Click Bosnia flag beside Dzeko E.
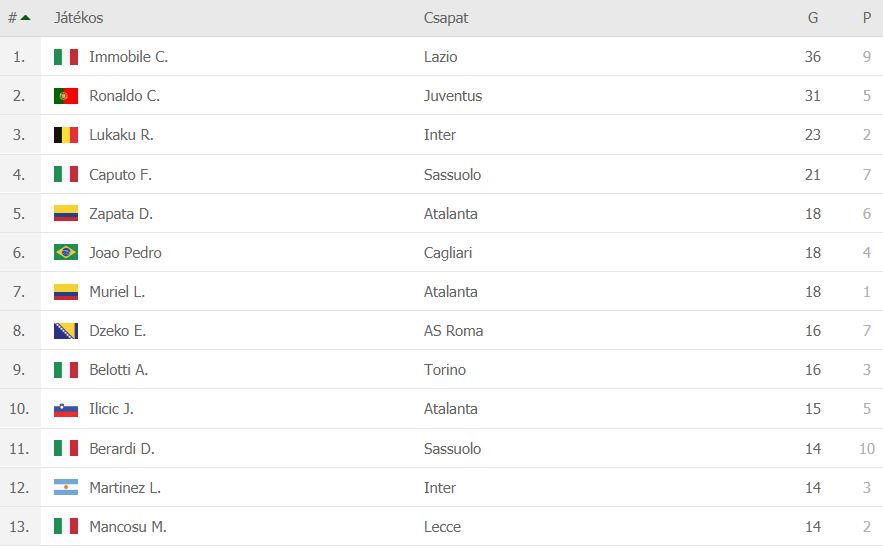This screenshot has height=546, width=883. [66, 330]
